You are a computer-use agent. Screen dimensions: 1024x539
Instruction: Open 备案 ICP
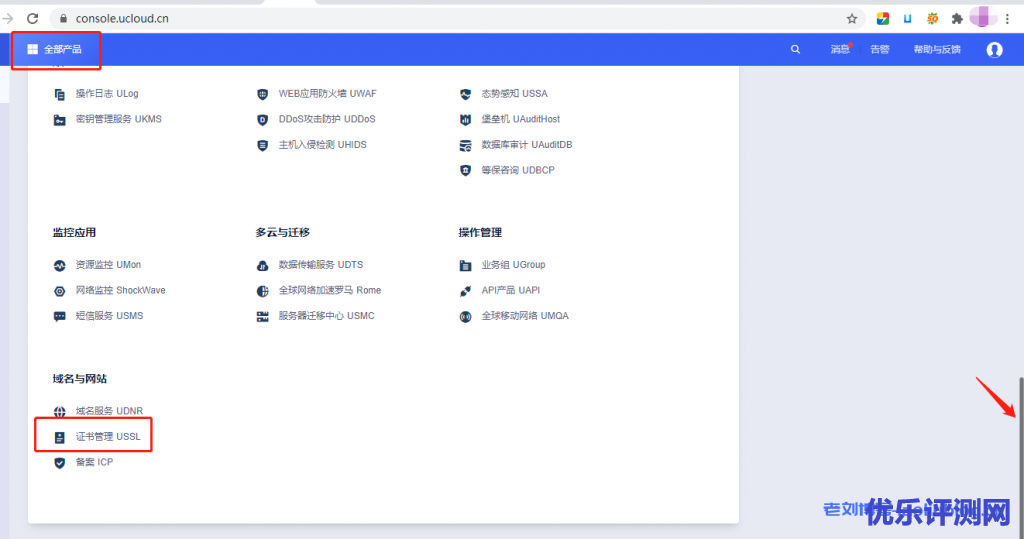(x=94, y=462)
